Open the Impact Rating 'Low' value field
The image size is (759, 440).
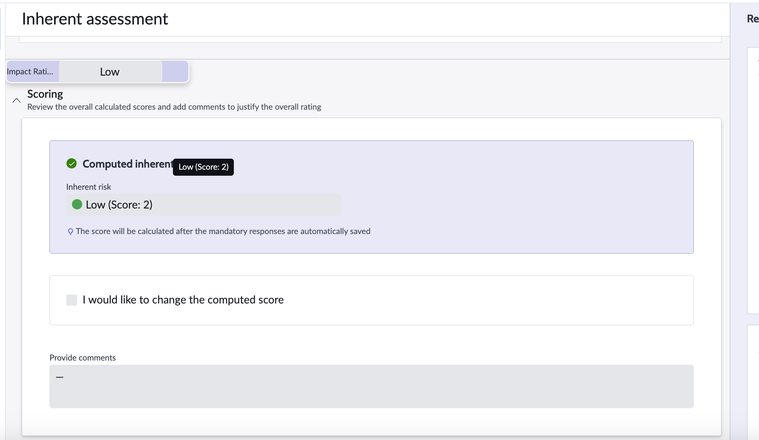[x=110, y=72]
